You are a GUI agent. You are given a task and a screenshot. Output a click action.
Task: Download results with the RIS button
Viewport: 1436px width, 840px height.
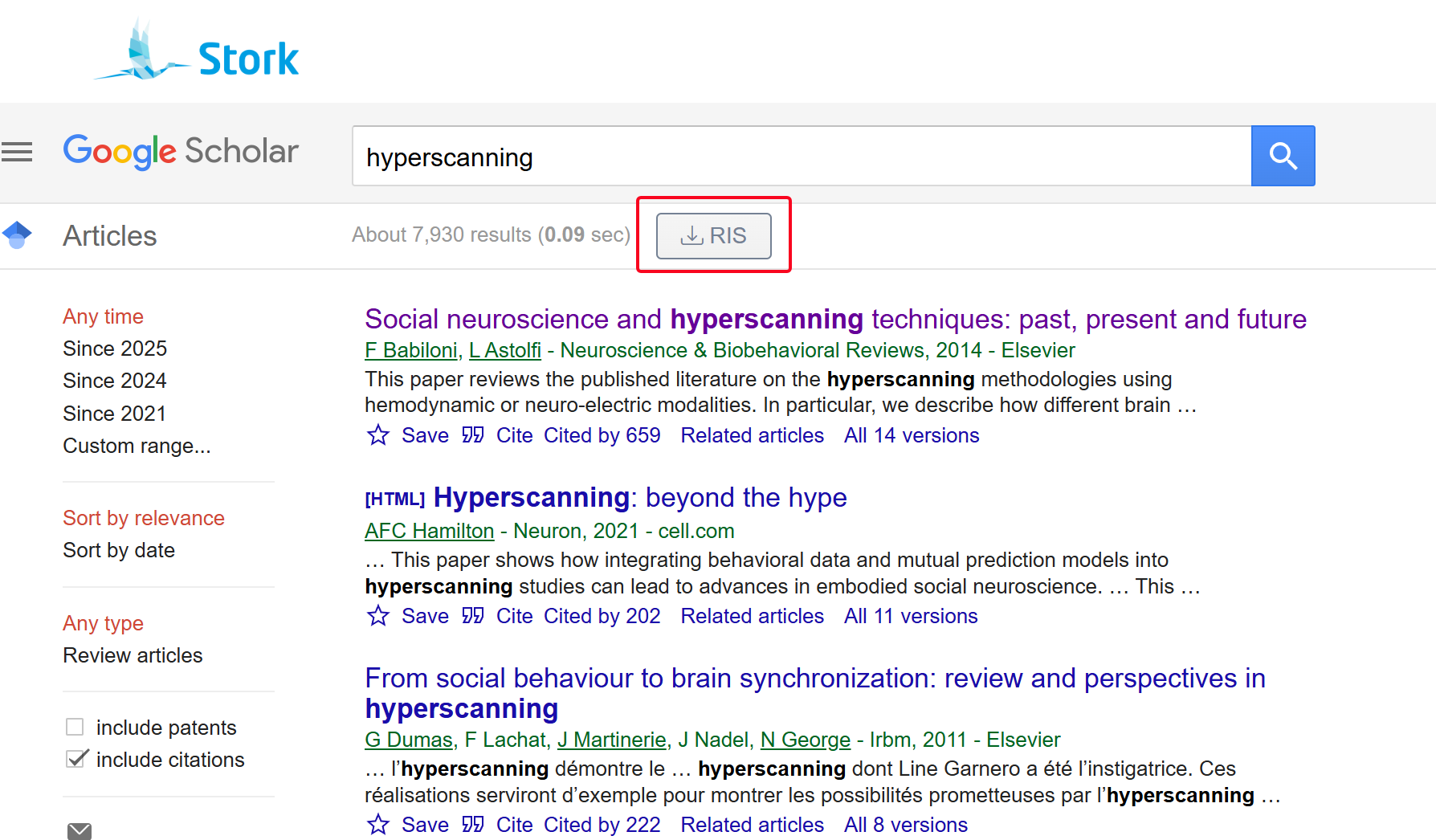[713, 235]
